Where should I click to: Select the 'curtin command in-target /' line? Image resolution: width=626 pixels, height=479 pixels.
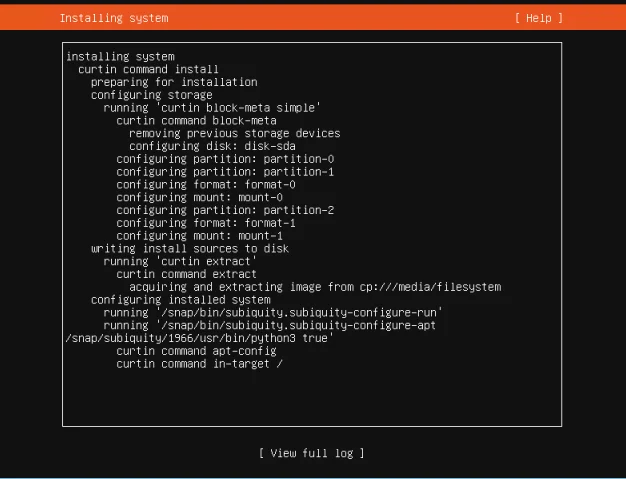click(199, 364)
